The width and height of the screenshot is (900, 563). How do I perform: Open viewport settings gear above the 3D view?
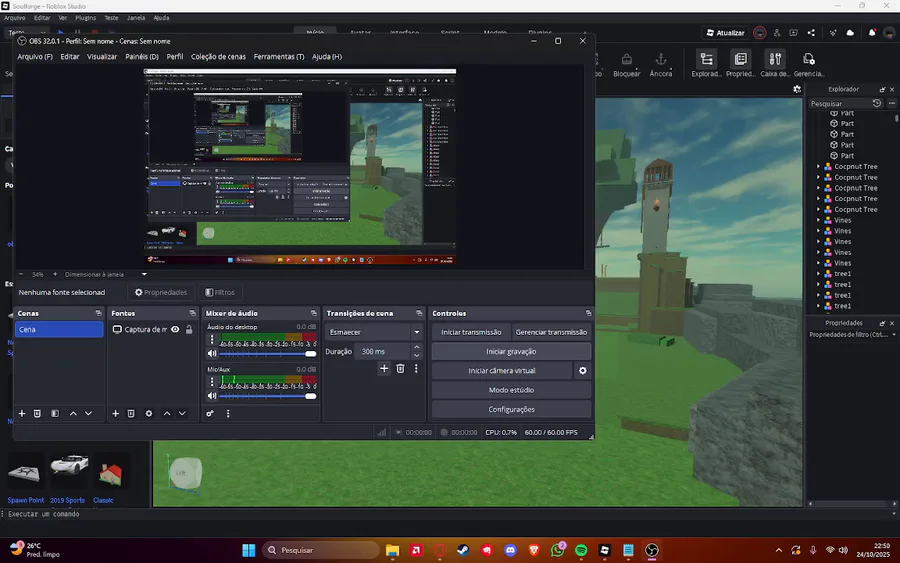pyautogui.click(x=797, y=89)
